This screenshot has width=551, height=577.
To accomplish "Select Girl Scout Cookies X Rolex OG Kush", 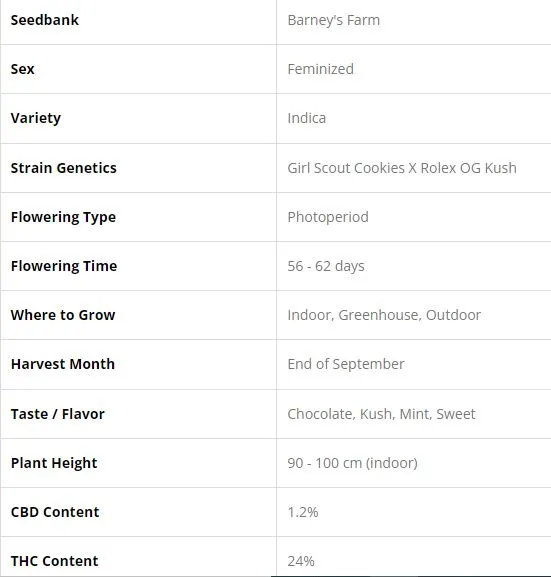I will tap(402, 168).
